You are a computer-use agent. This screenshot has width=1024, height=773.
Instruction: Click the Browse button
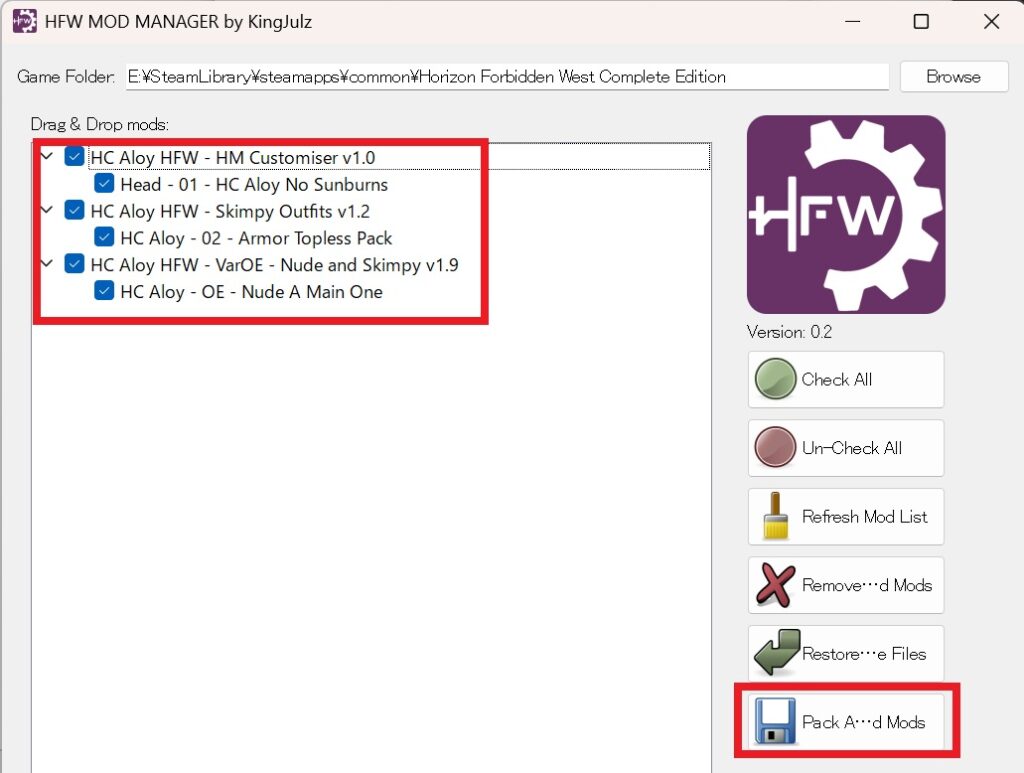953,76
